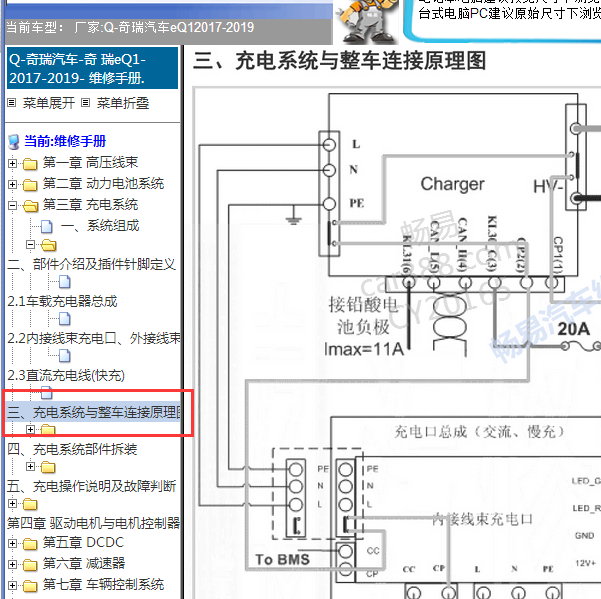Click the folder icon of 第一章 高压线束
Screen dimensions: 601x599
coord(30,164)
